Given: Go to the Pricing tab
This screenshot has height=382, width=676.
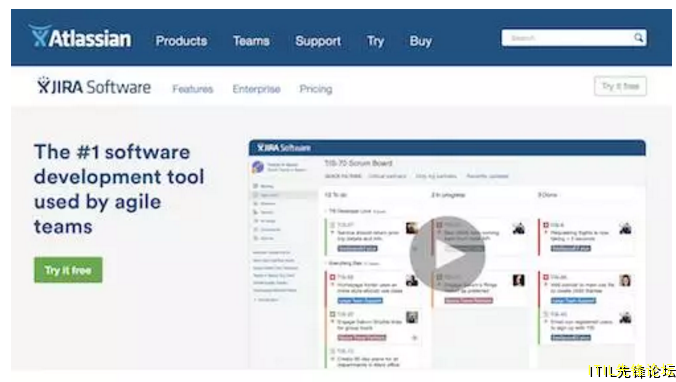Looking at the screenshot, I should click(x=316, y=89).
